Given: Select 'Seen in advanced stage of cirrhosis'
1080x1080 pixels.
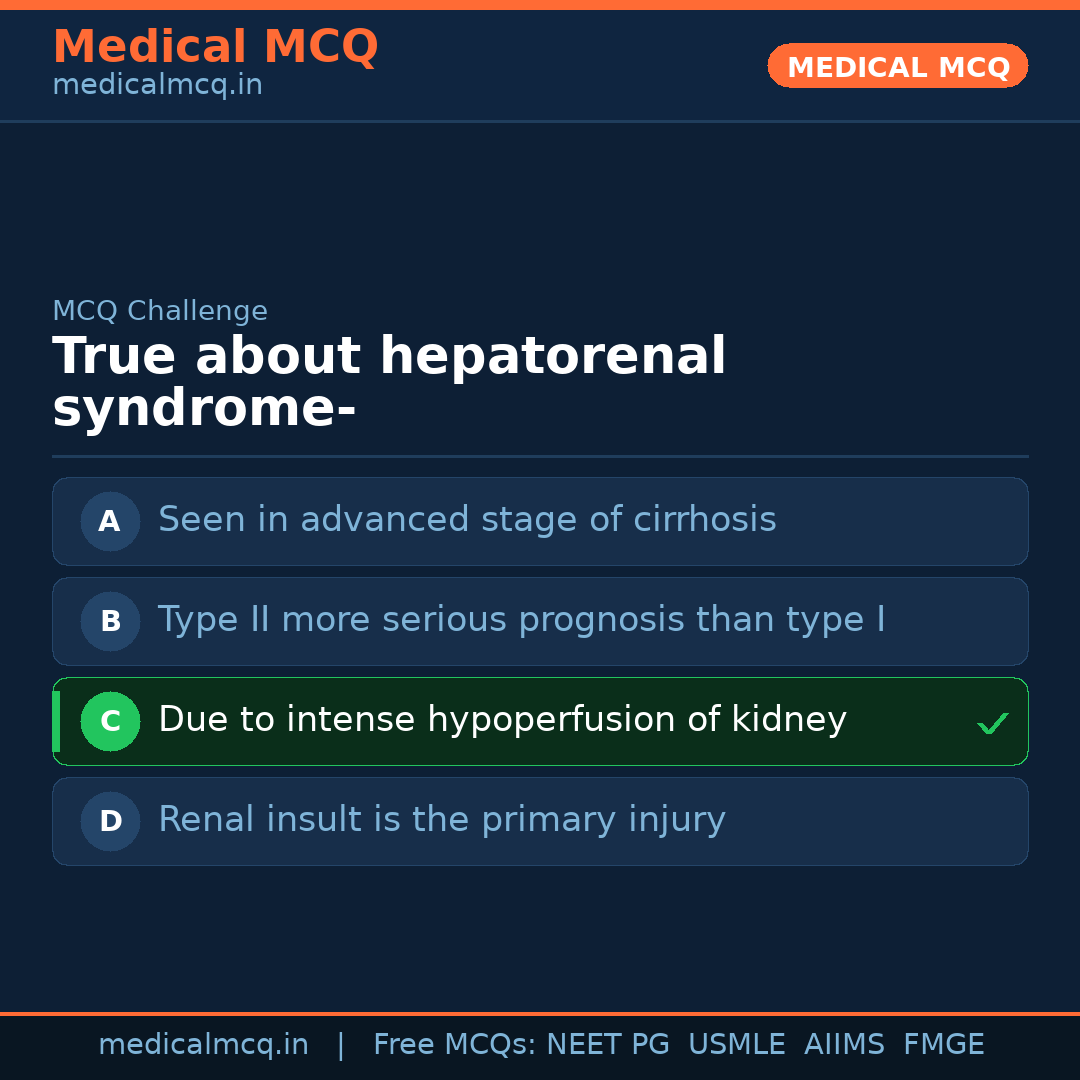Looking at the screenshot, I should click(x=467, y=520).
